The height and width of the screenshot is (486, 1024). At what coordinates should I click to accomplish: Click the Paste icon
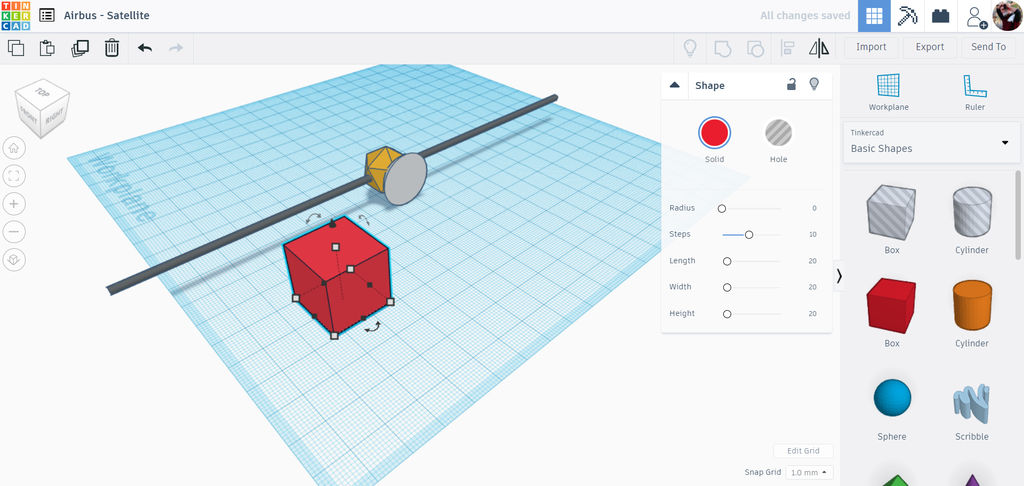click(47, 48)
